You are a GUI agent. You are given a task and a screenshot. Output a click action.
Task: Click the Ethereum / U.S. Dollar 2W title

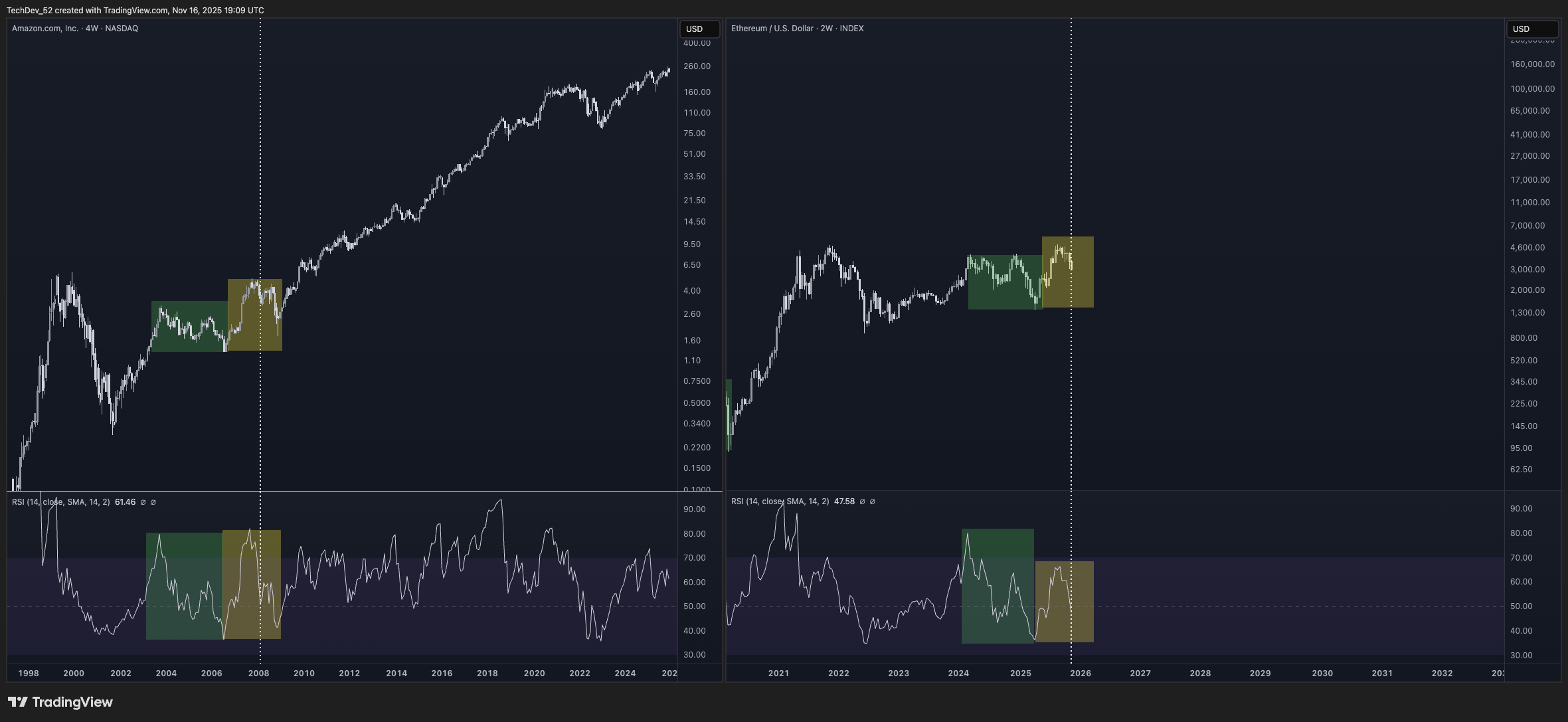[797, 29]
